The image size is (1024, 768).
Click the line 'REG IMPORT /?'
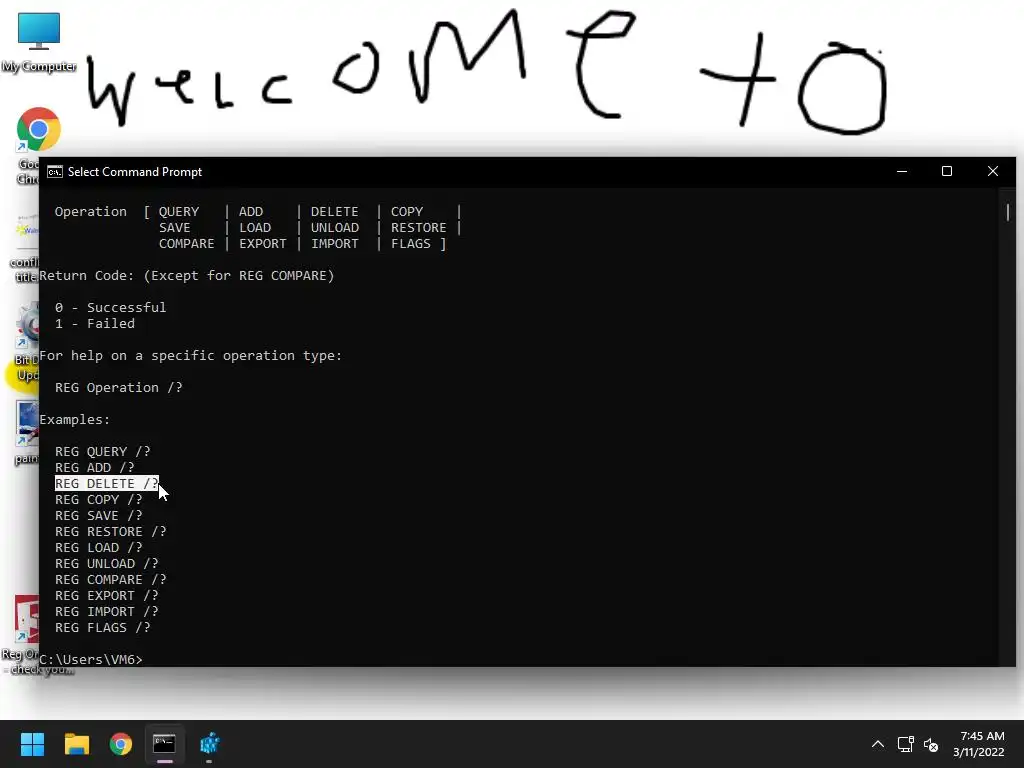106,611
